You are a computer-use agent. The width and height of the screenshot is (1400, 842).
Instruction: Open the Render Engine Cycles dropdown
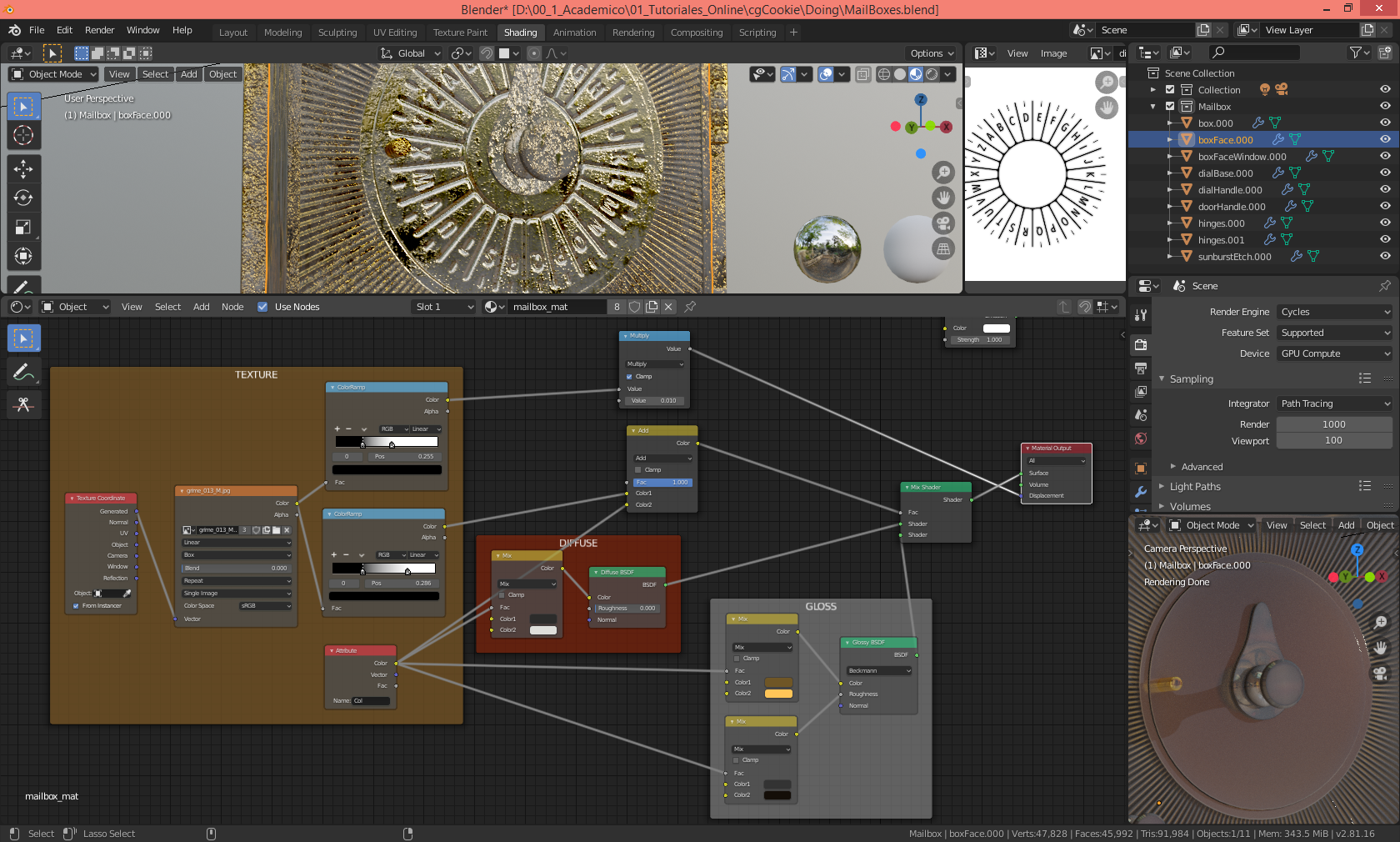coord(1334,312)
